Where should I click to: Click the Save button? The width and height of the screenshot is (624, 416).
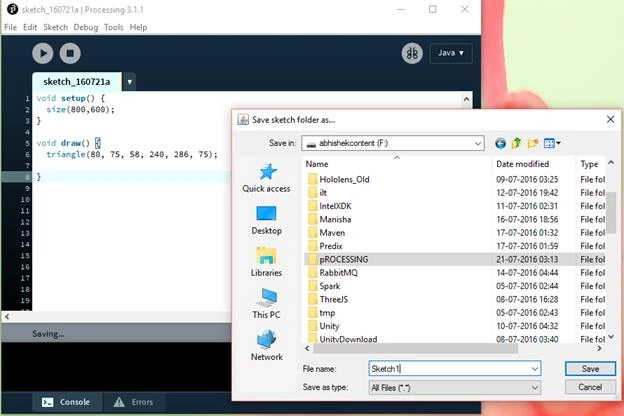tap(590, 369)
